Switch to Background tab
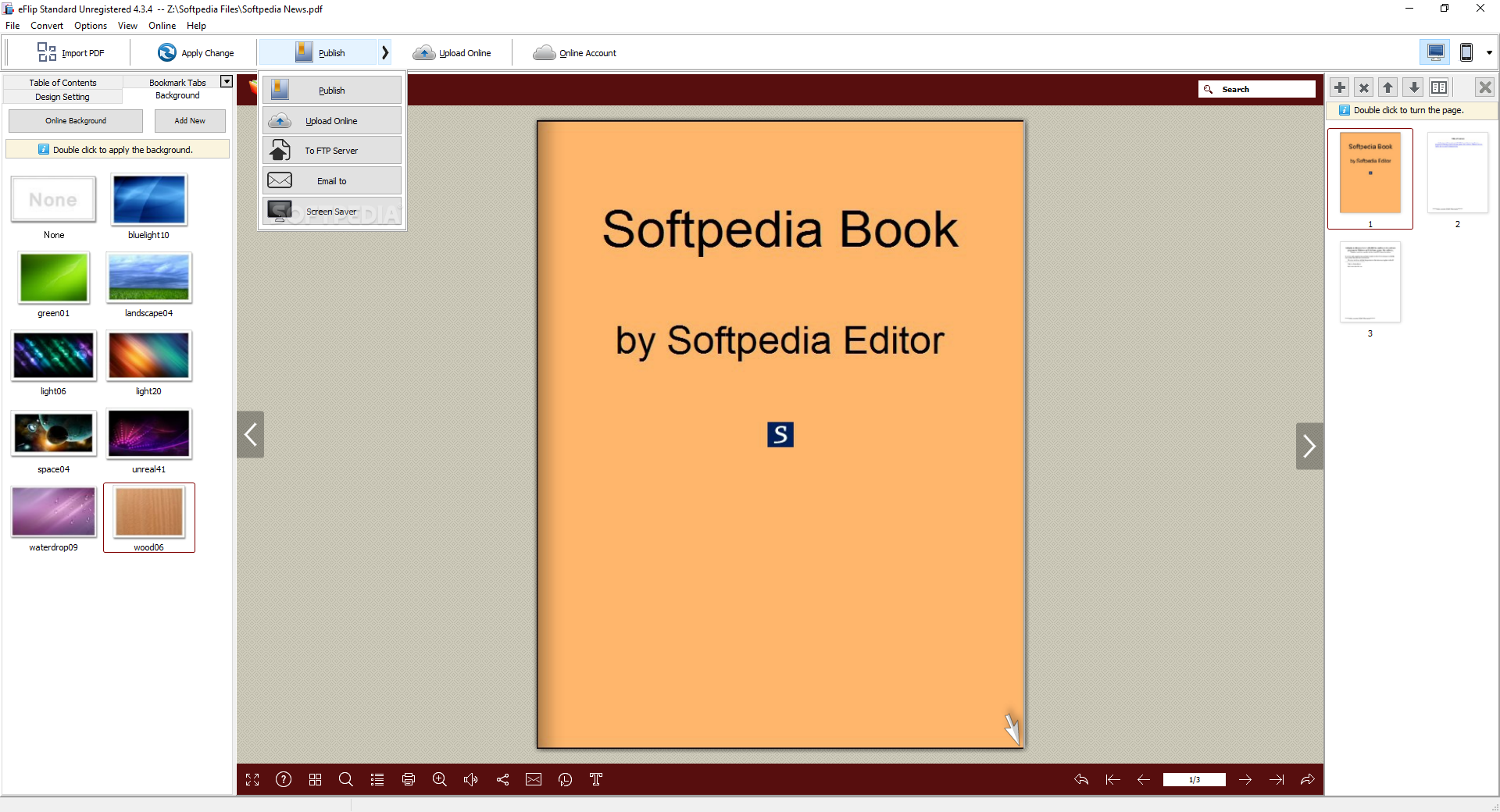The width and height of the screenshot is (1500, 812). click(x=177, y=95)
